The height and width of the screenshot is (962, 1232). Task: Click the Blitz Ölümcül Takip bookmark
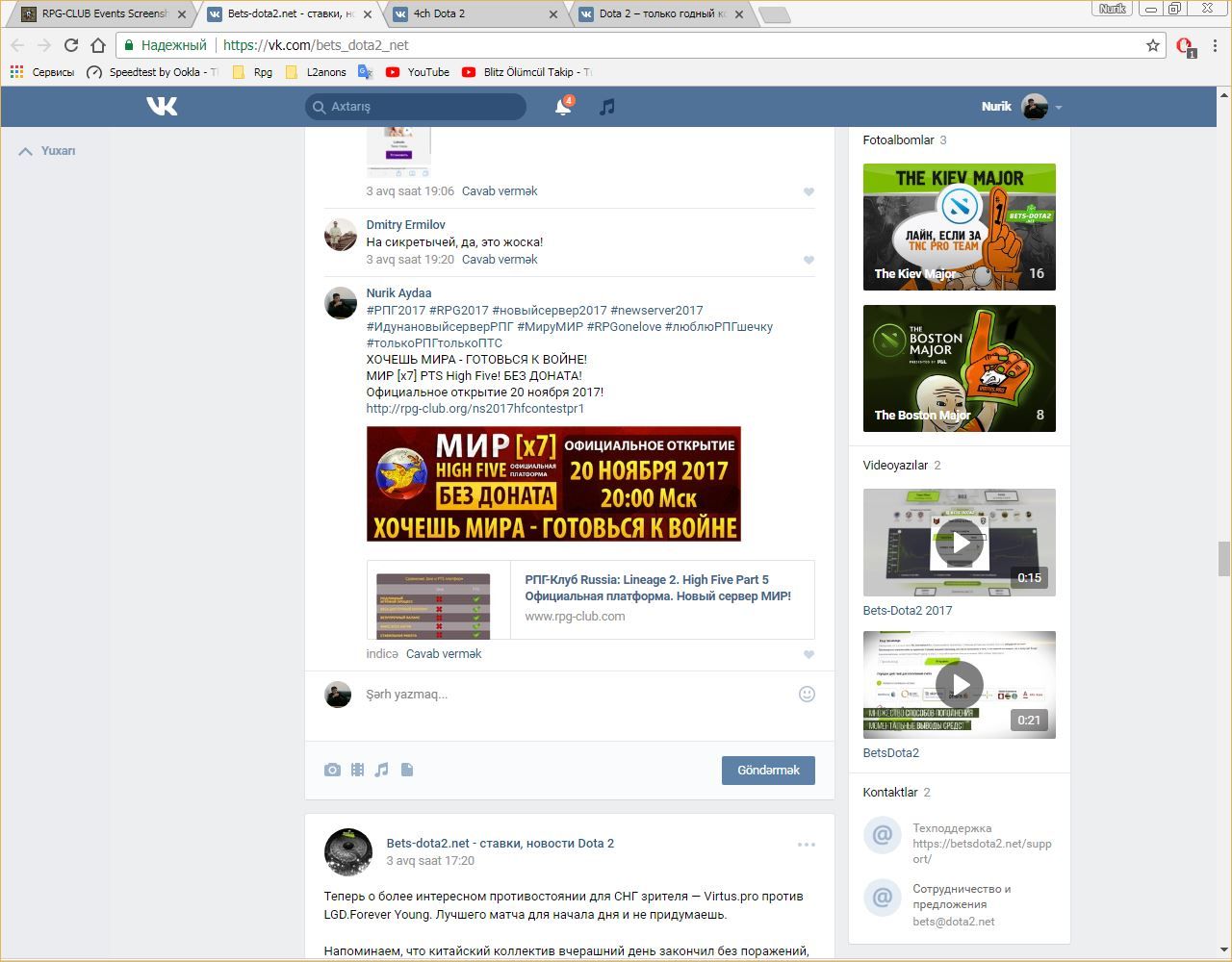[x=526, y=72]
